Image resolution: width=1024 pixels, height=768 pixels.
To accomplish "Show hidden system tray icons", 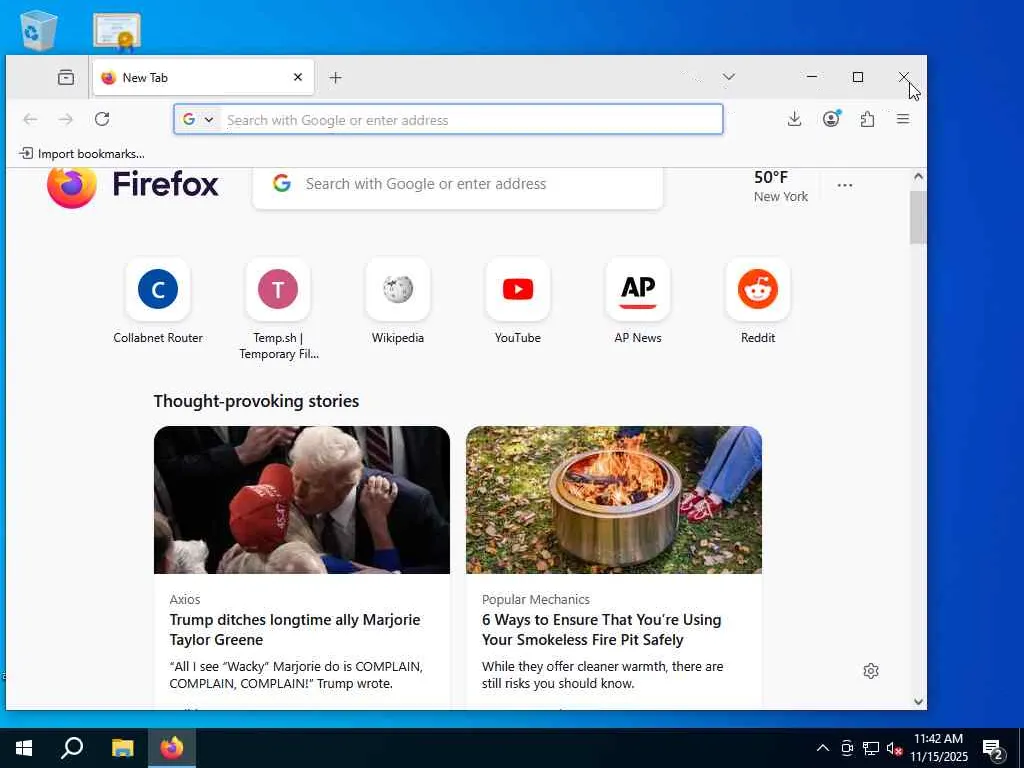I will (823, 748).
